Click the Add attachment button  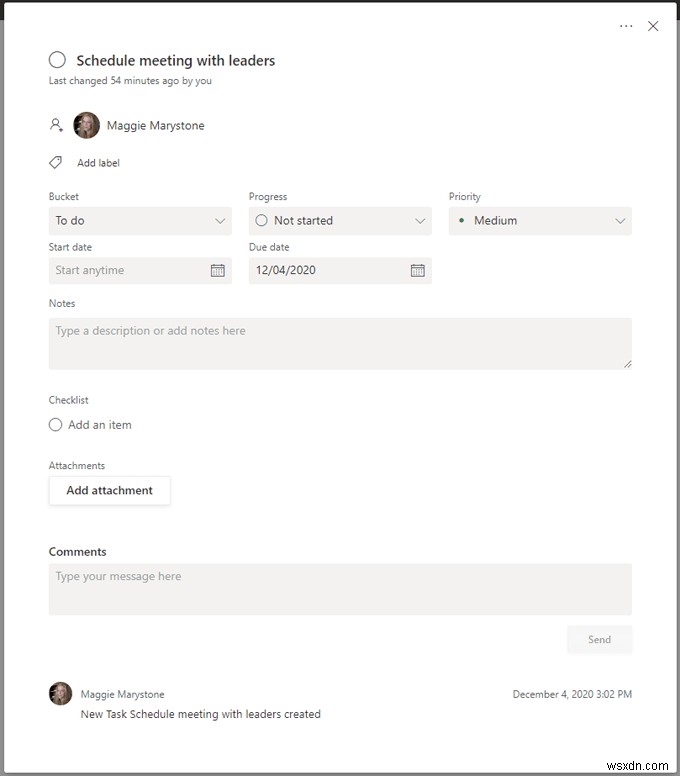[x=109, y=490]
